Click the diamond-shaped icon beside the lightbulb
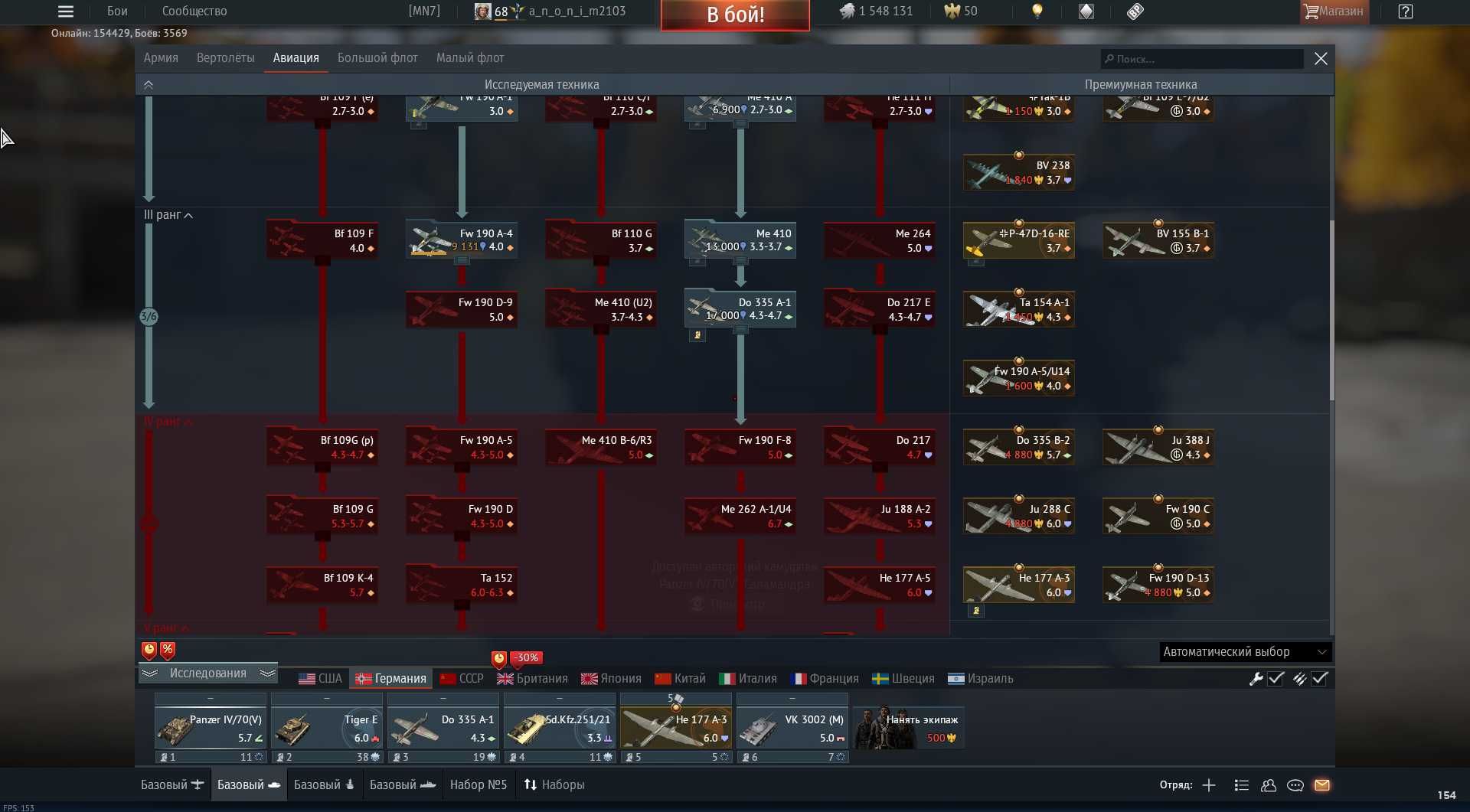1470x812 pixels. (x=1086, y=11)
